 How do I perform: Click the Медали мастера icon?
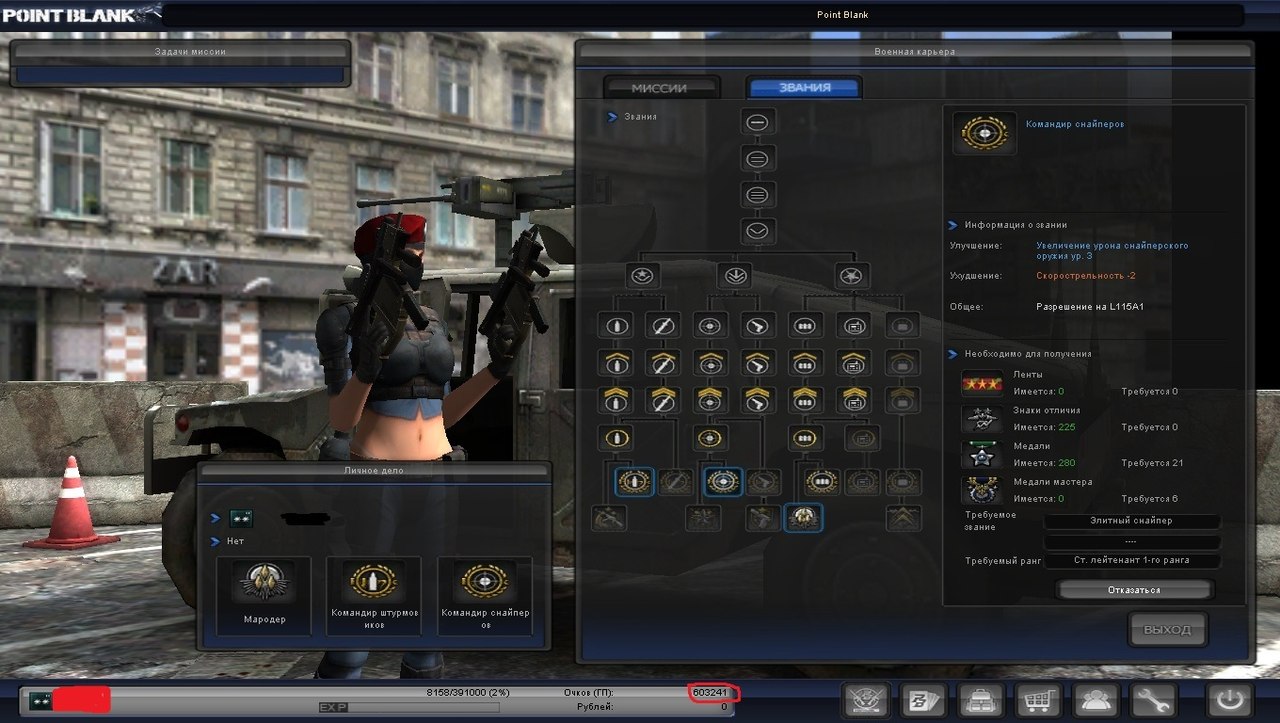[x=982, y=491]
